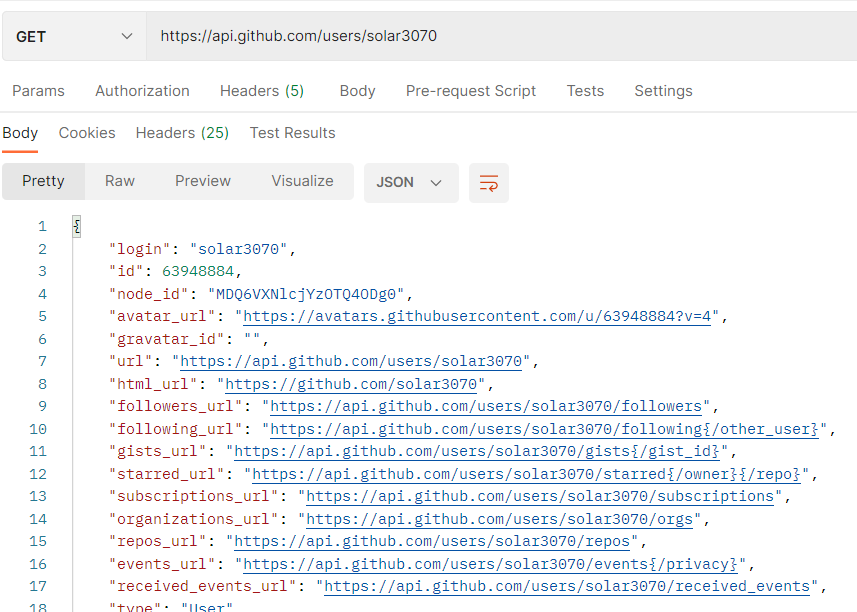Open the Test Results tab
Screen dimensions: 857x612
click(292, 133)
